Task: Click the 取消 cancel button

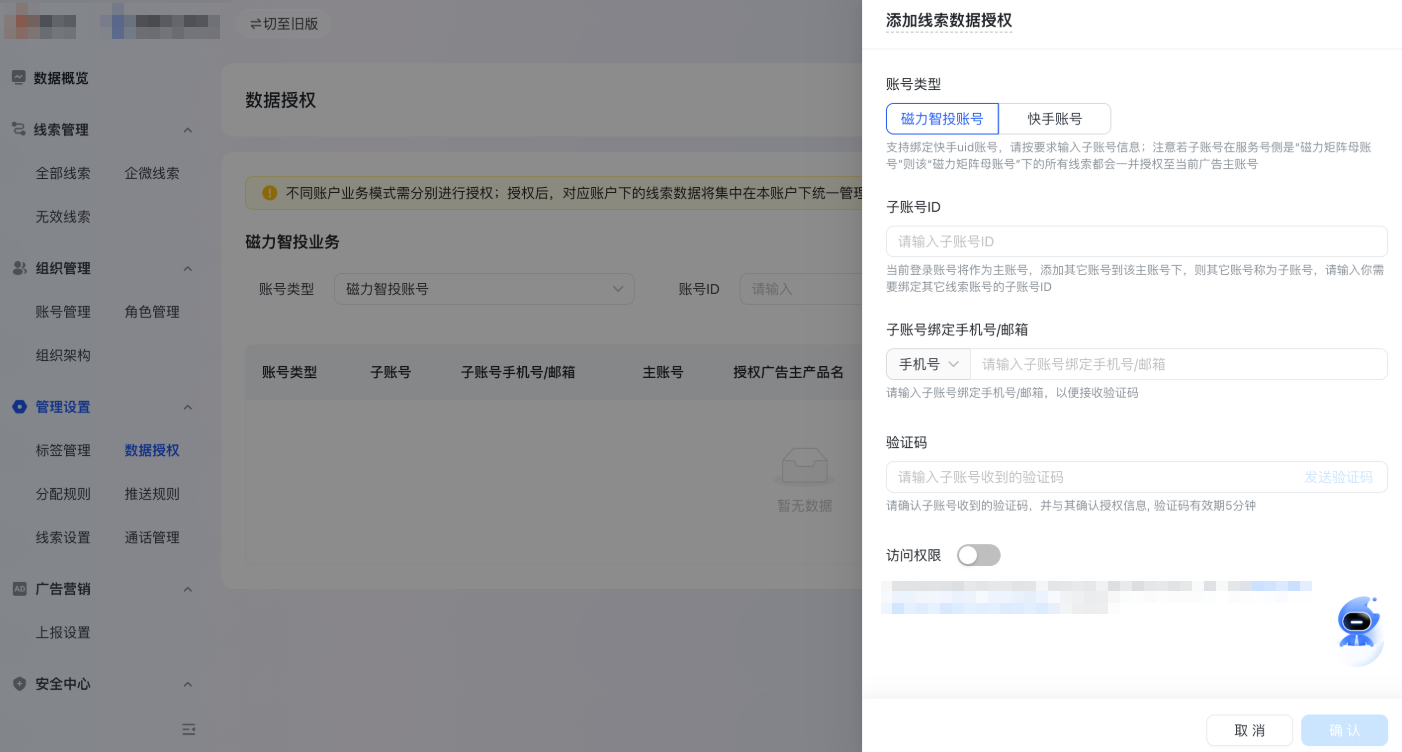Action: [1249, 730]
